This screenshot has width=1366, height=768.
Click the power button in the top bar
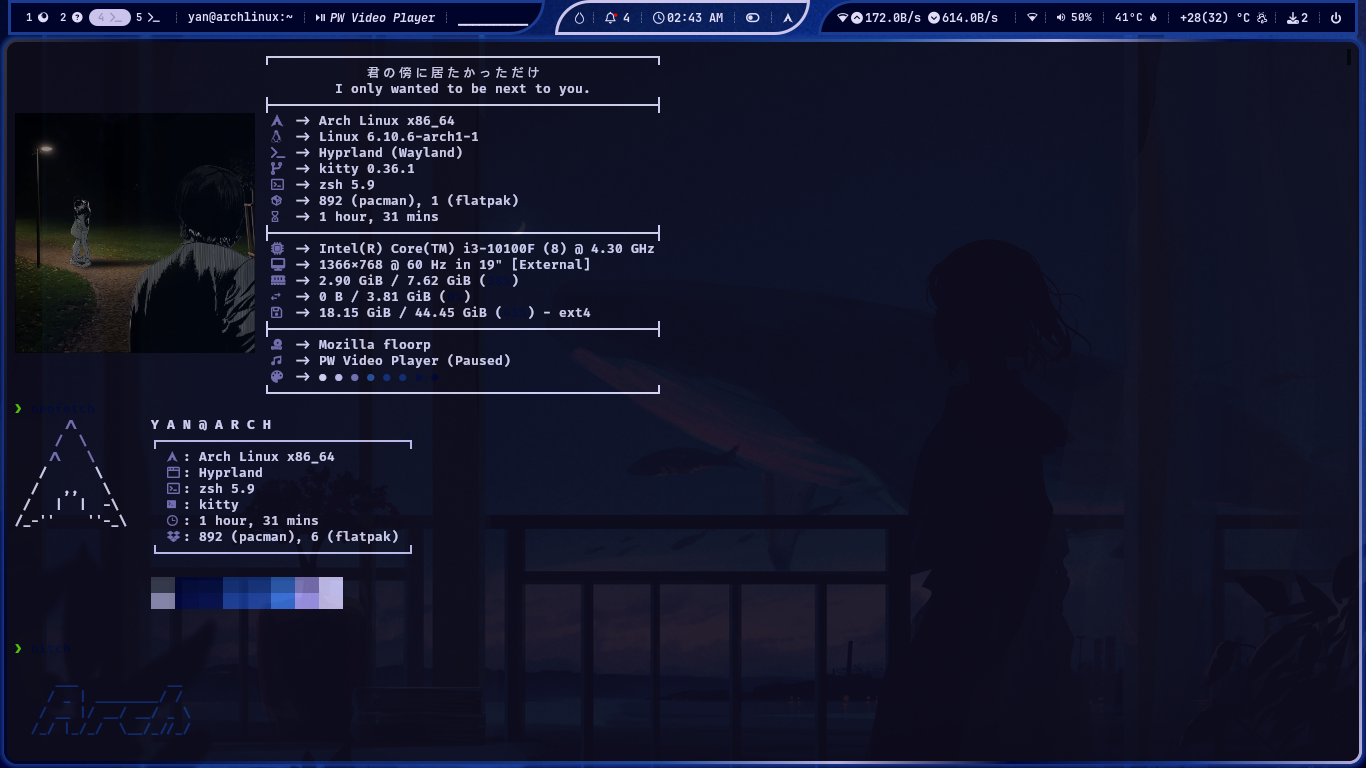click(1337, 17)
